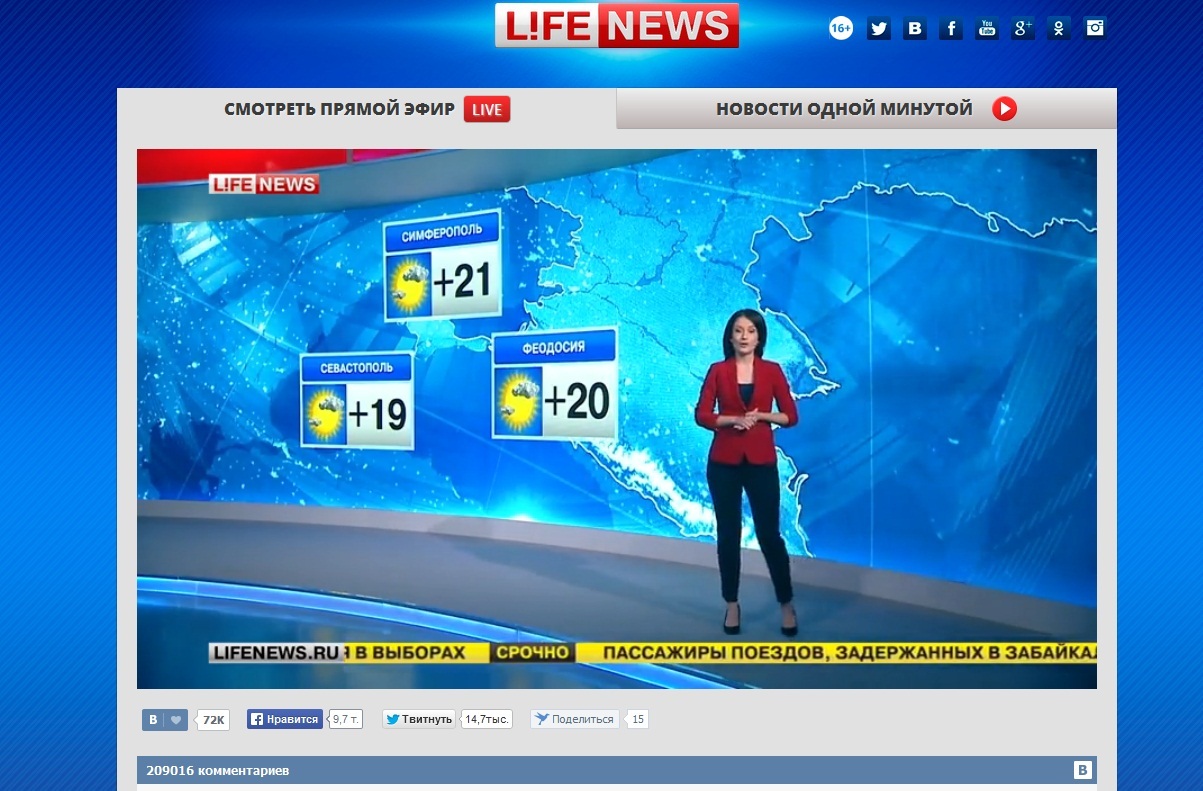This screenshot has height=791, width=1203.
Task: Click the red play icon next to Новости одной минутой
Action: coord(1004,109)
